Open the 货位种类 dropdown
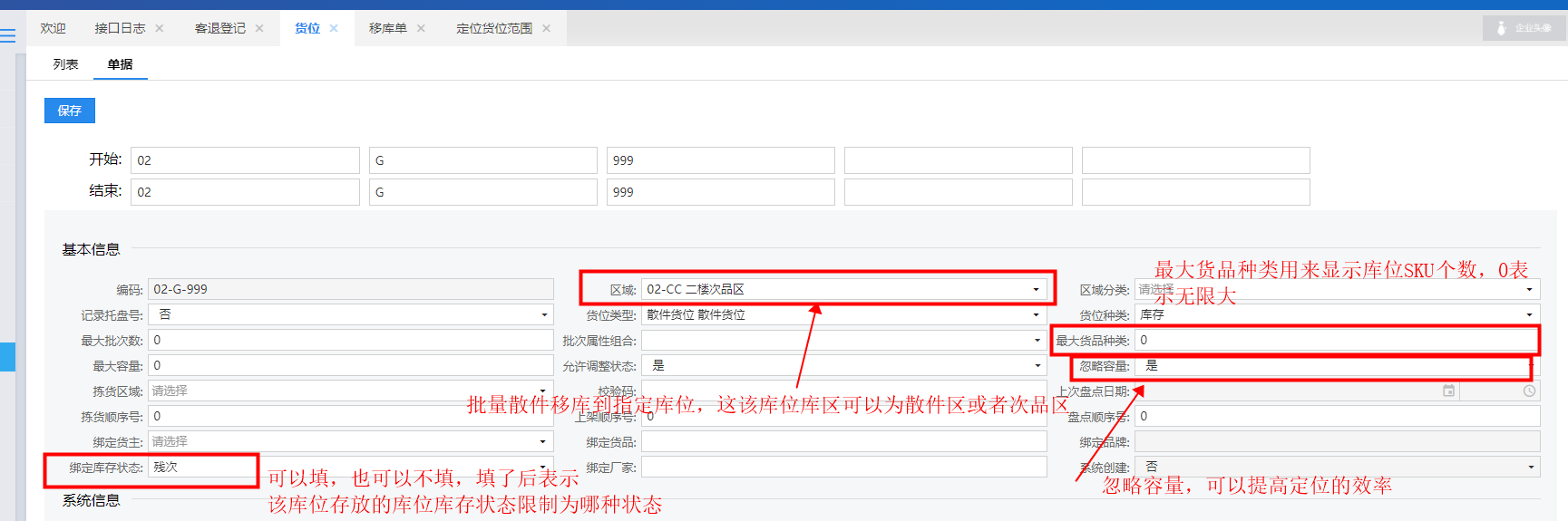Image resolution: width=1568 pixels, height=521 pixels. [x=1529, y=315]
